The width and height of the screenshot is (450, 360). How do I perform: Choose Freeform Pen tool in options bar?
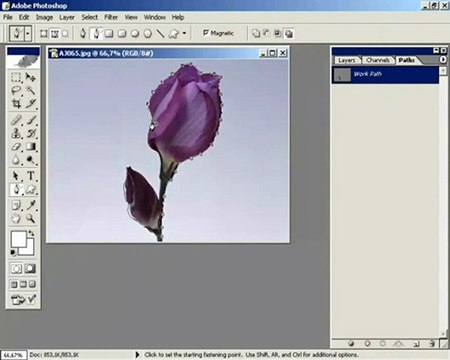(96, 33)
